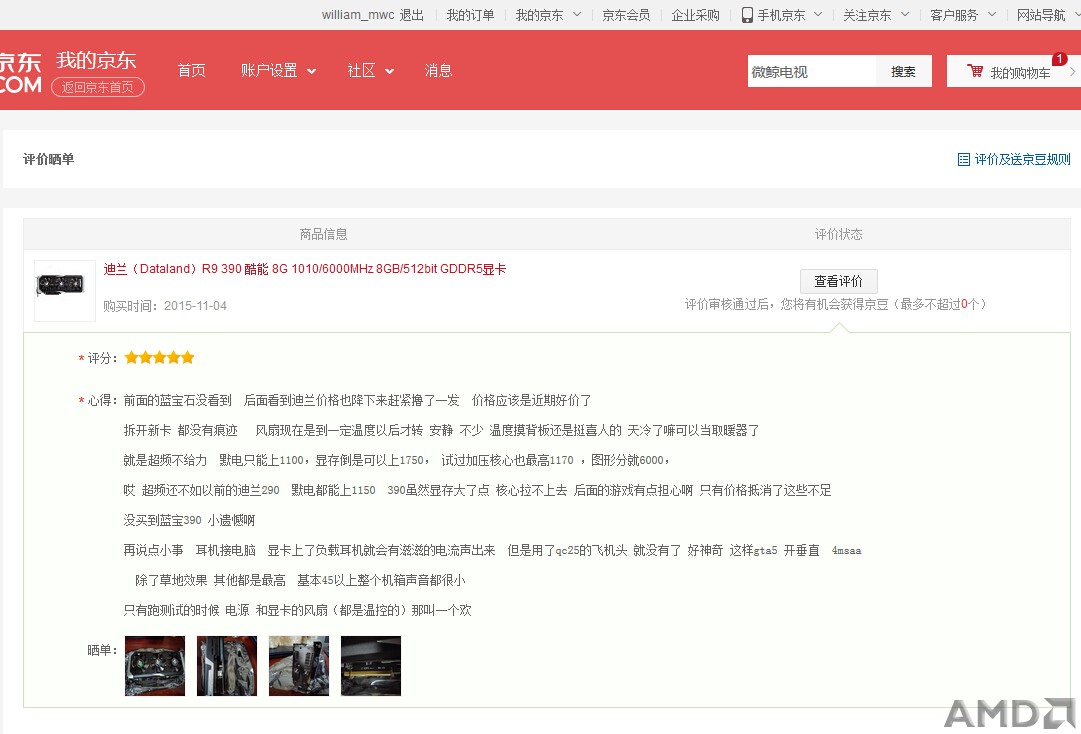
Task: Click the 搜索 button
Action: 903,71
